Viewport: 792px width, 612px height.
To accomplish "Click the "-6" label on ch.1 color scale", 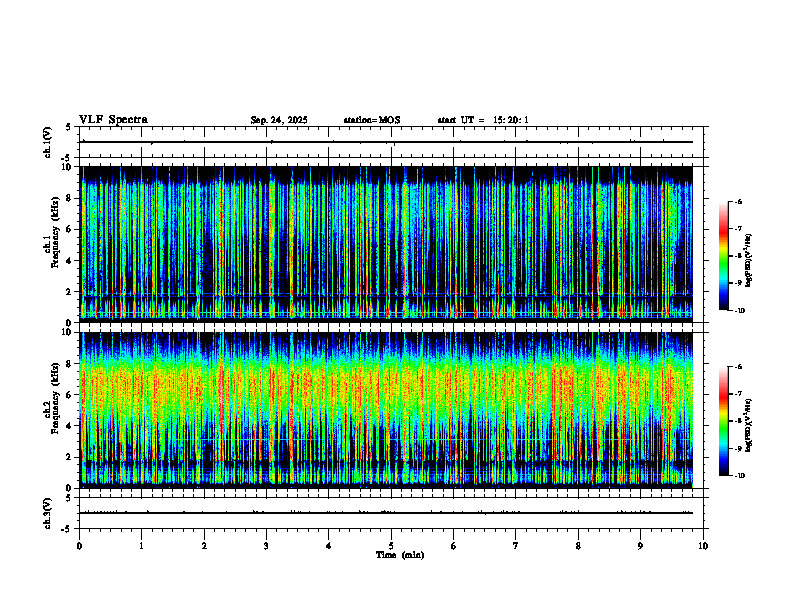I will tap(738, 202).
